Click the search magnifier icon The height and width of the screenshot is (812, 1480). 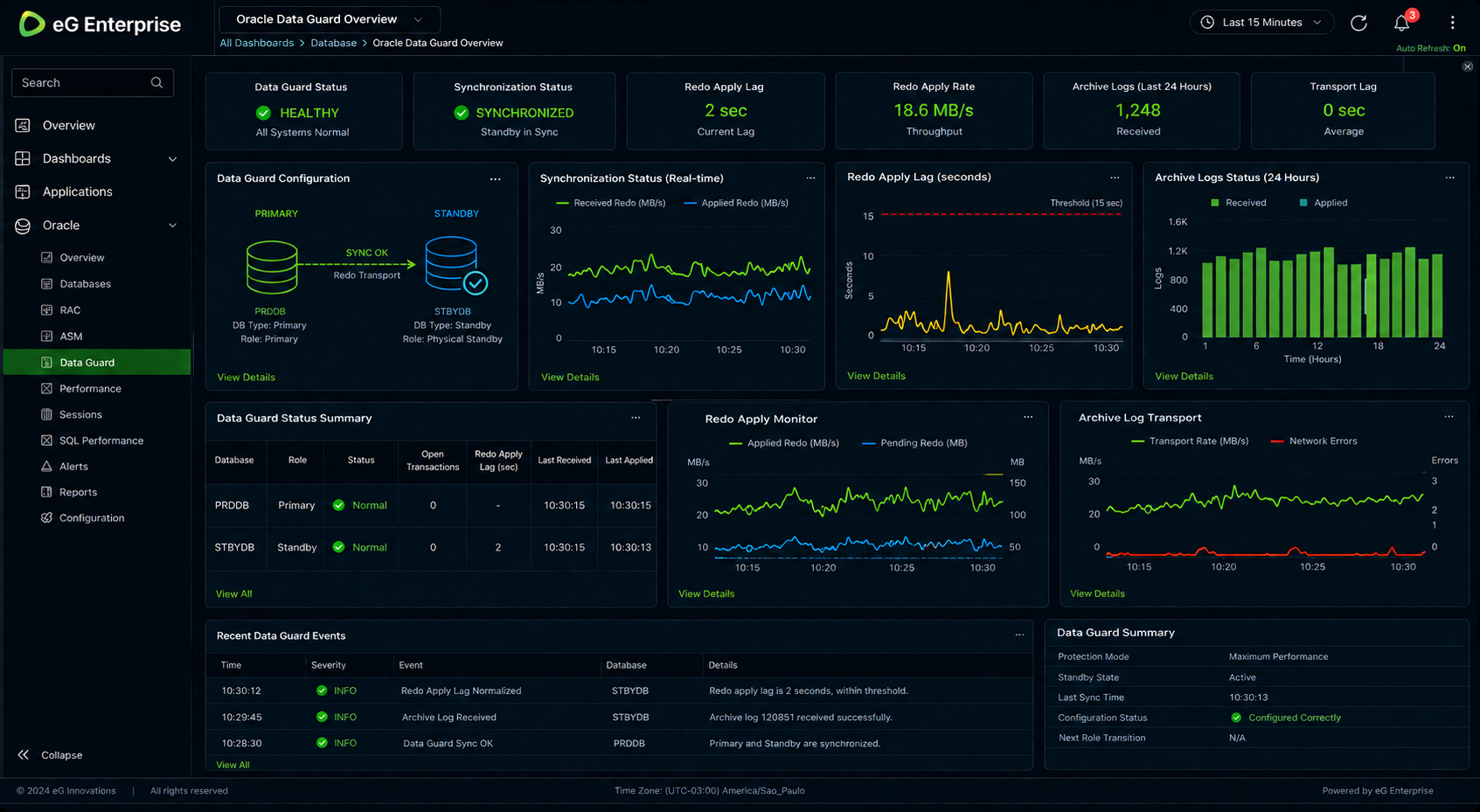pyautogui.click(x=156, y=82)
